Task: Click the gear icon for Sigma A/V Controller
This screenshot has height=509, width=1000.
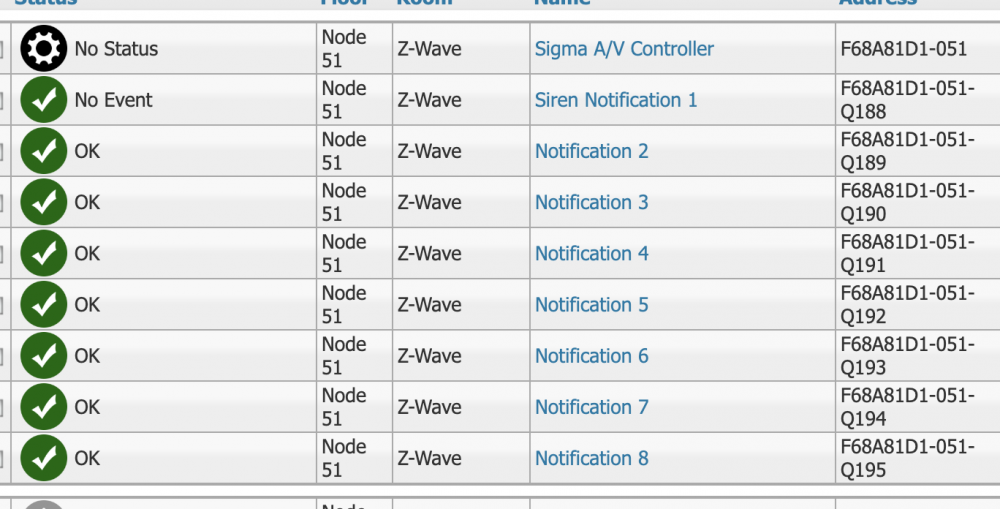Action: click(43, 49)
